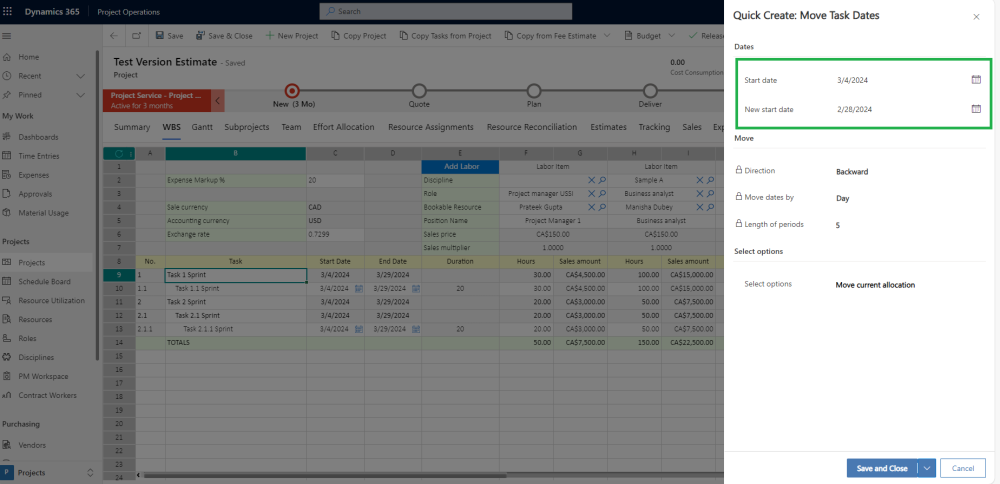
Task: Switch to the Resource Assignments tab
Action: coord(431,127)
